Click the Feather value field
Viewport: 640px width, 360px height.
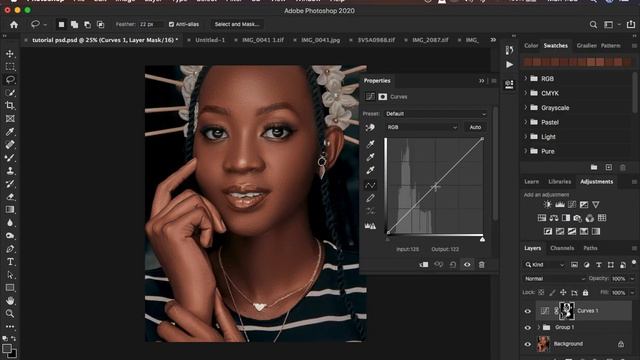tap(150, 24)
